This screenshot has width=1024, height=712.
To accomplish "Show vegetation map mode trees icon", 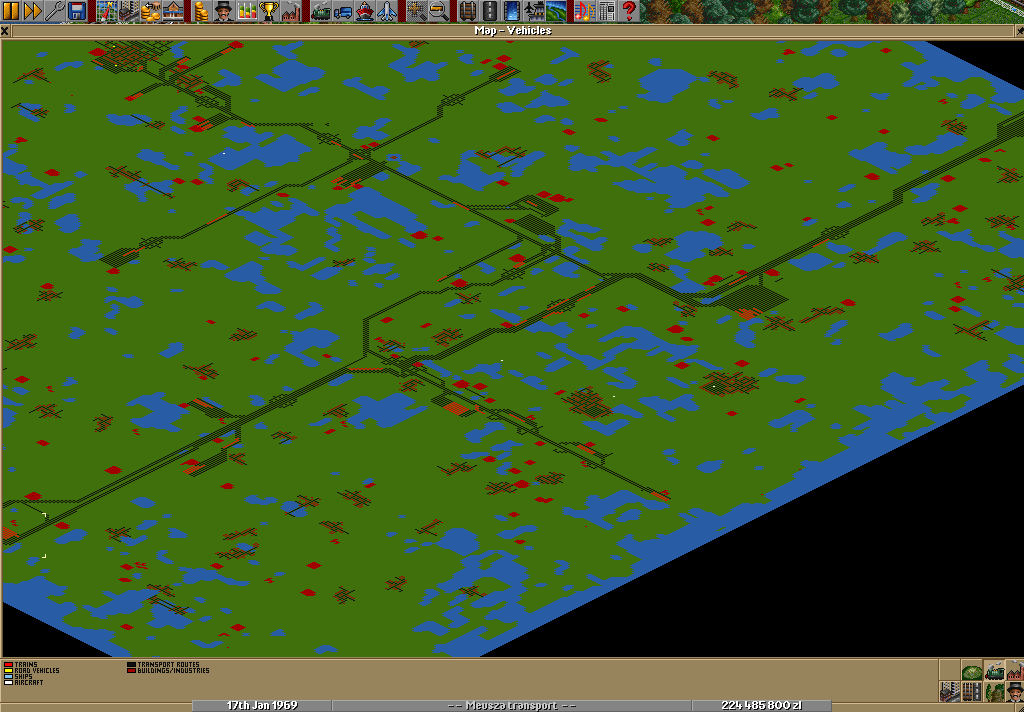I will tap(994, 692).
